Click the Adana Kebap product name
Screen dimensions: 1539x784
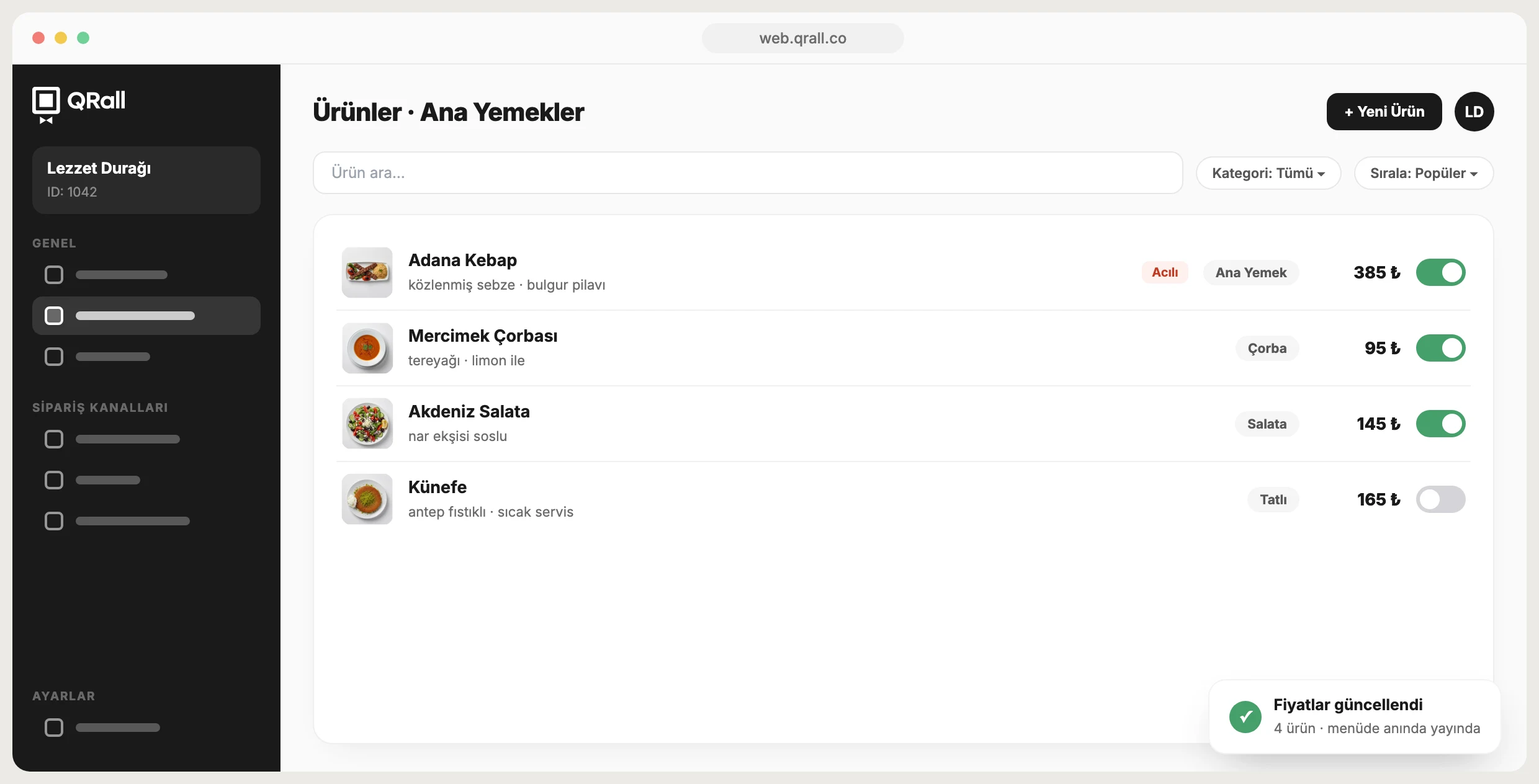coord(462,260)
